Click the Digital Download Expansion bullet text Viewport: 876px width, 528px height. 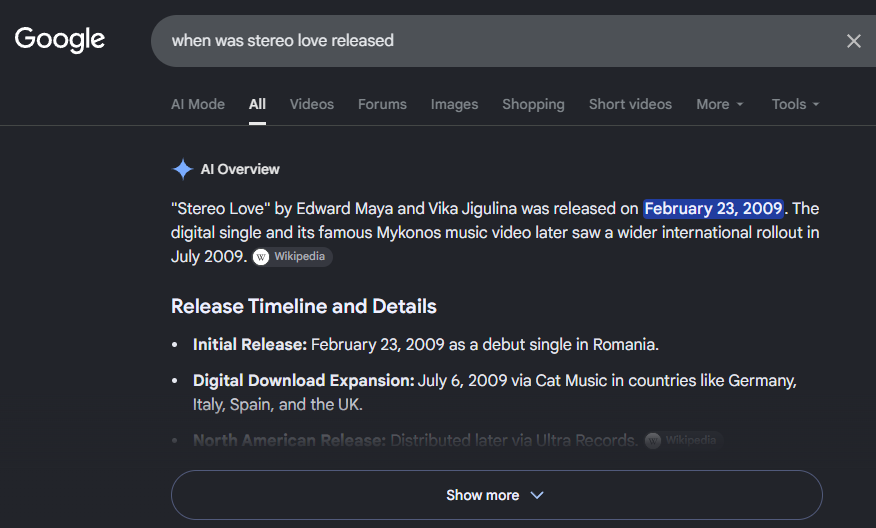click(494, 392)
